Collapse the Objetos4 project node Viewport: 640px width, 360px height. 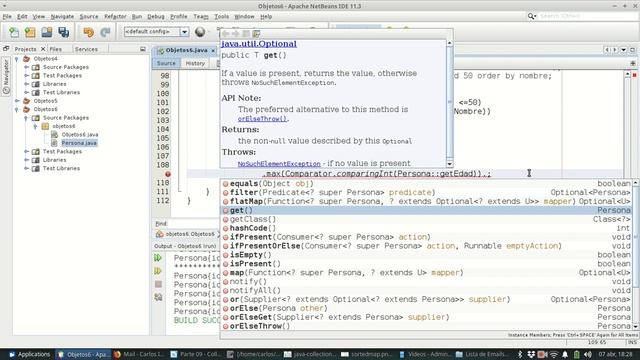tap(17, 59)
